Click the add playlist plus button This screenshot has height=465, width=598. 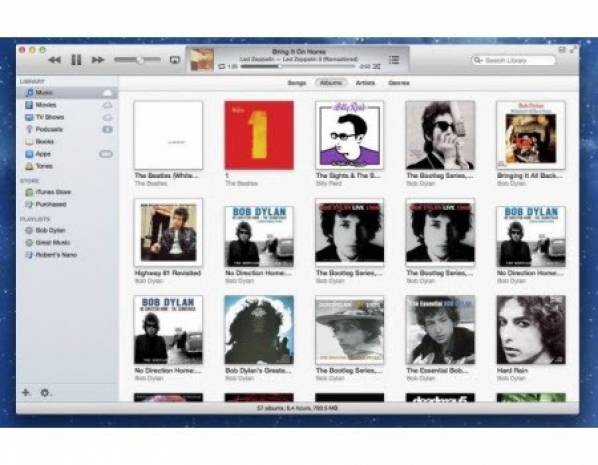[26, 392]
